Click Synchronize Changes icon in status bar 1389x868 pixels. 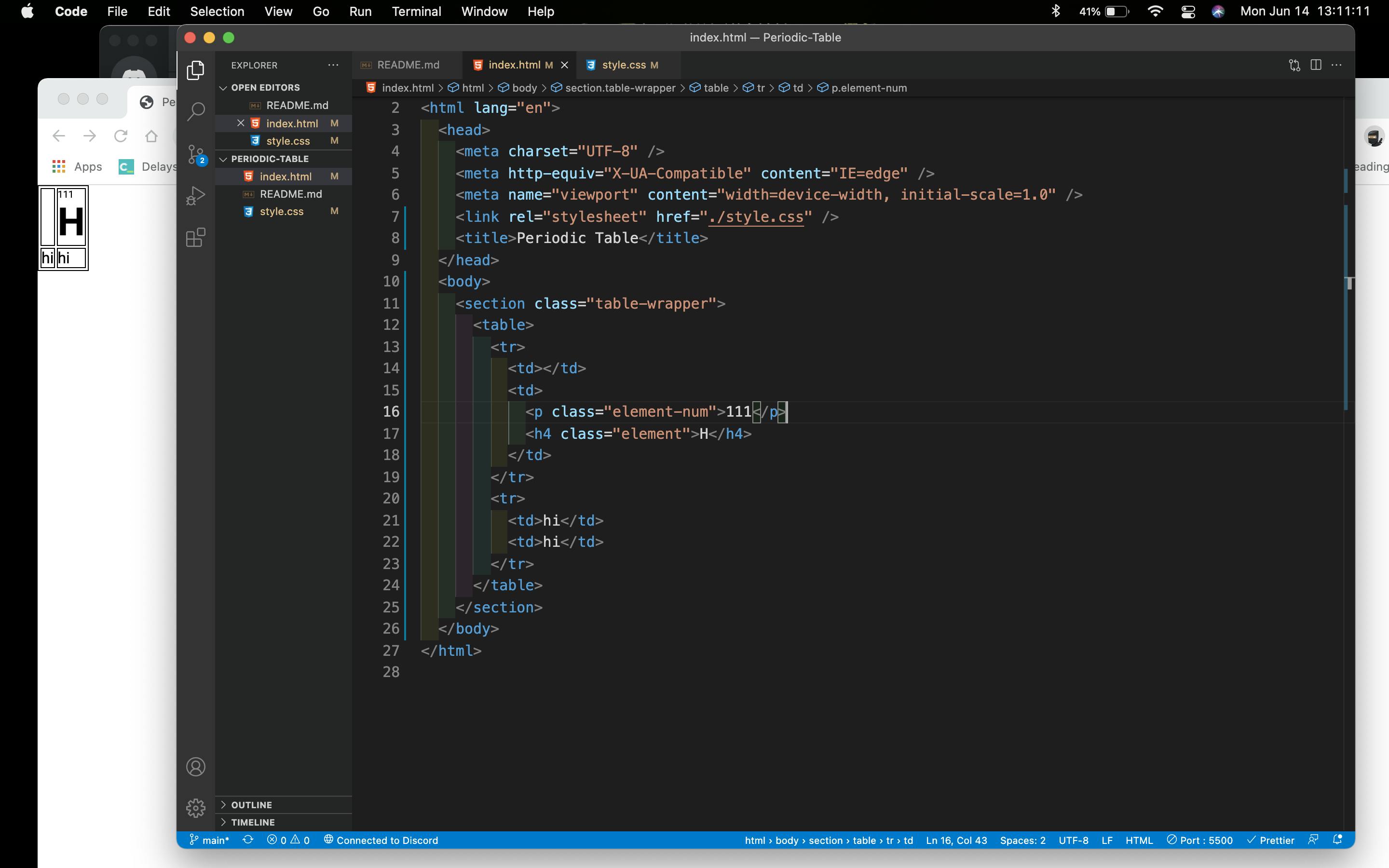(x=248, y=840)
